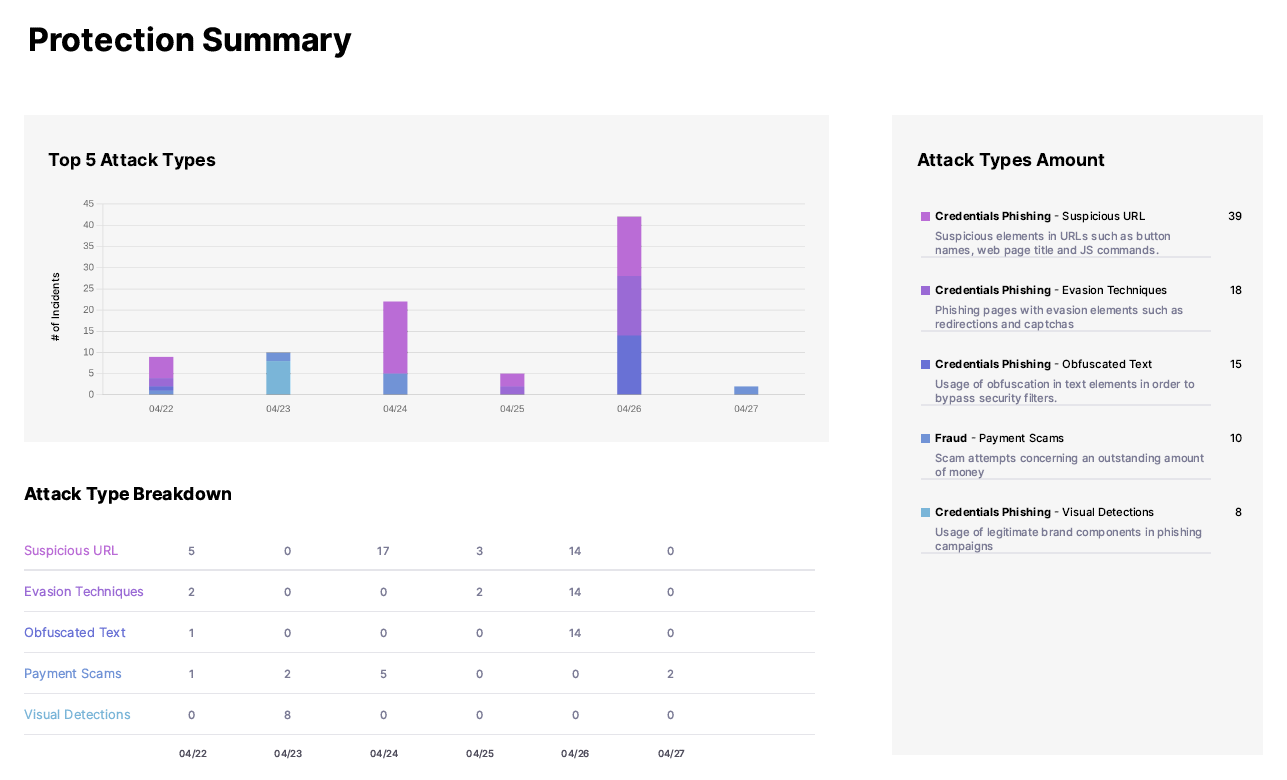Click the 04/25 bar in the chart

pyautogui.click(x=512, y=384)
